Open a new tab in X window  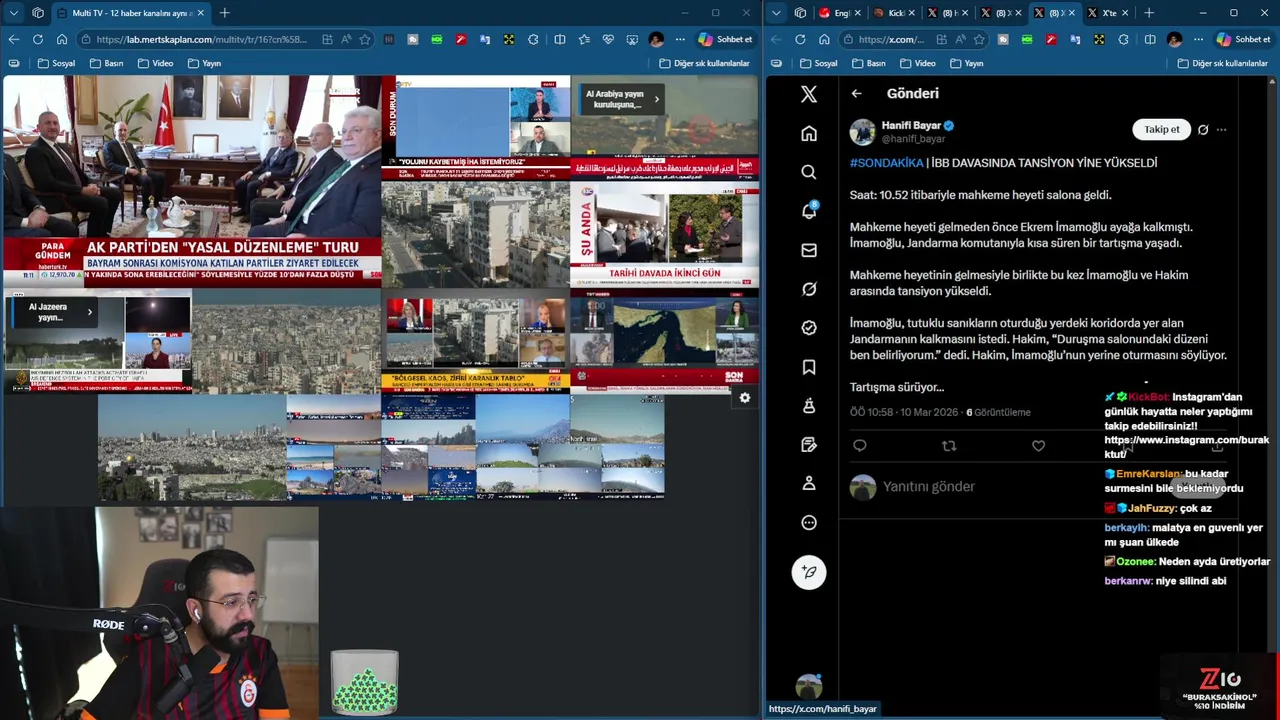click(1149, 13)
